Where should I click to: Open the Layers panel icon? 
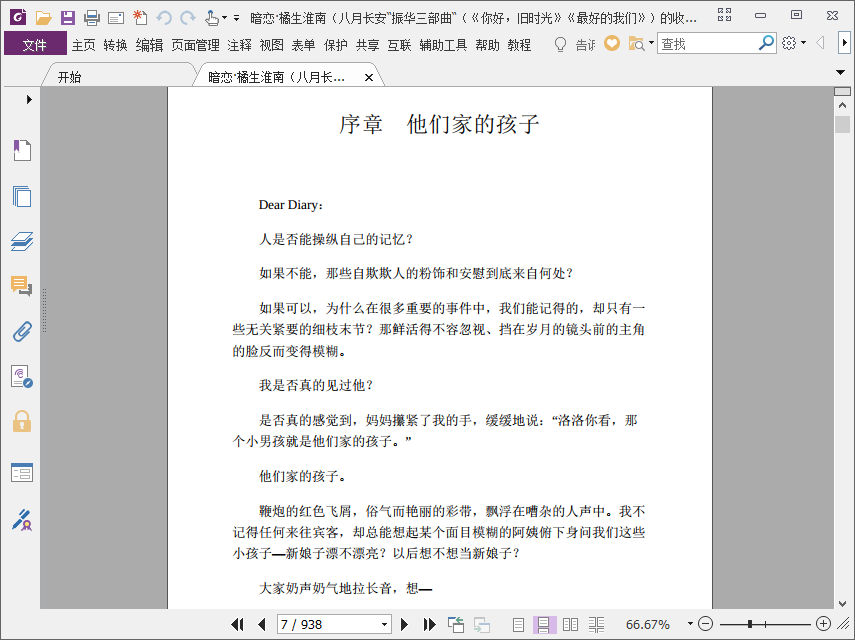point(22,241)
